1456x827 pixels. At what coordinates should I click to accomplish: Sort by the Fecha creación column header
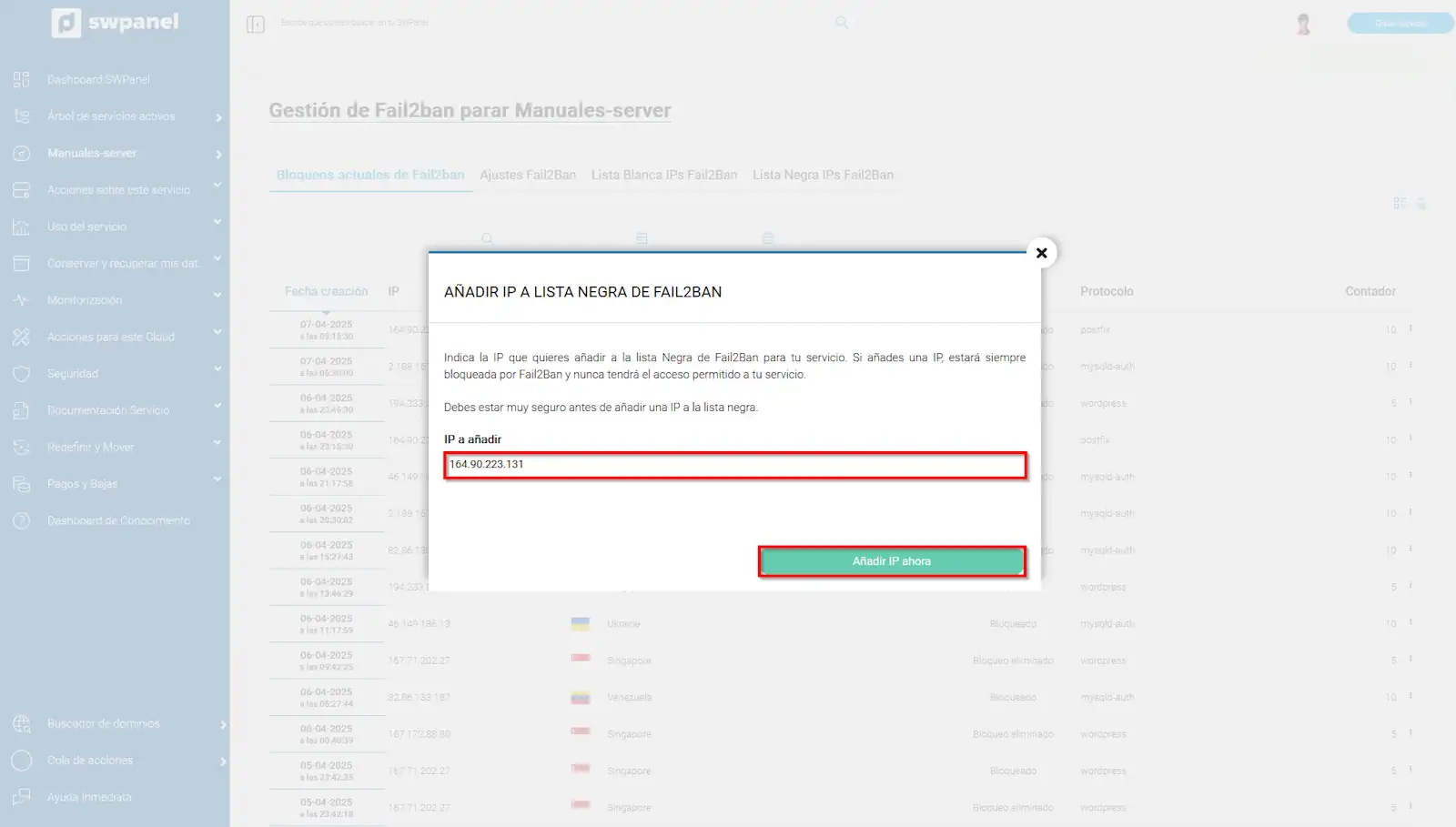tap(326, 291)
